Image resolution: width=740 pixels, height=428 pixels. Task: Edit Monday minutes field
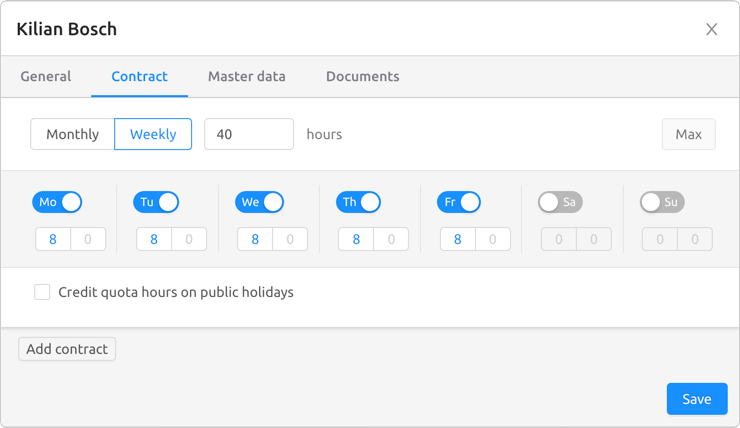coord(88,239)
